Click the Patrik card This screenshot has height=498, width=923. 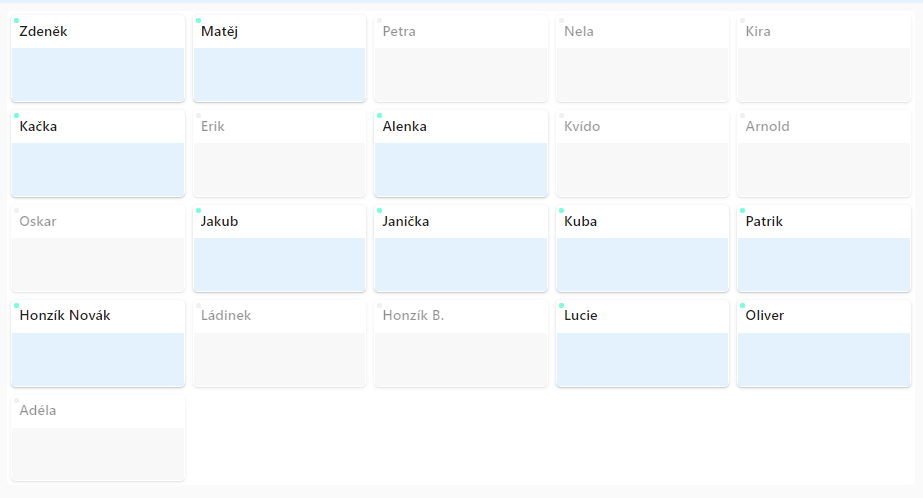point(824,249)
